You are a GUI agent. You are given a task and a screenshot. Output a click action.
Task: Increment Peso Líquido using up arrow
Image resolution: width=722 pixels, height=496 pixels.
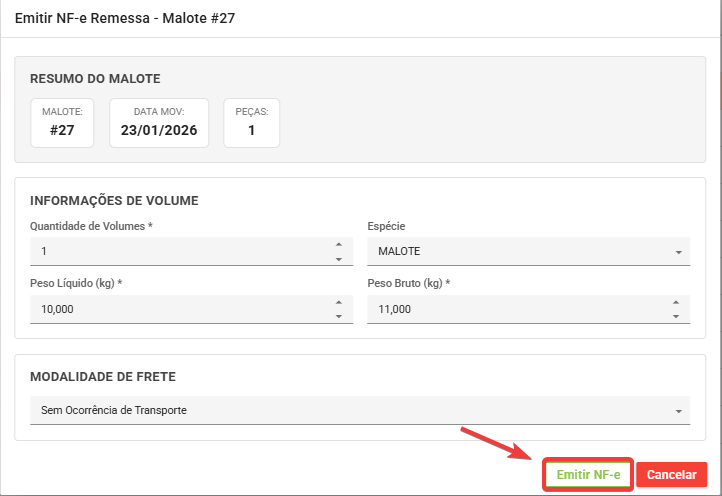tap(338, 302)
